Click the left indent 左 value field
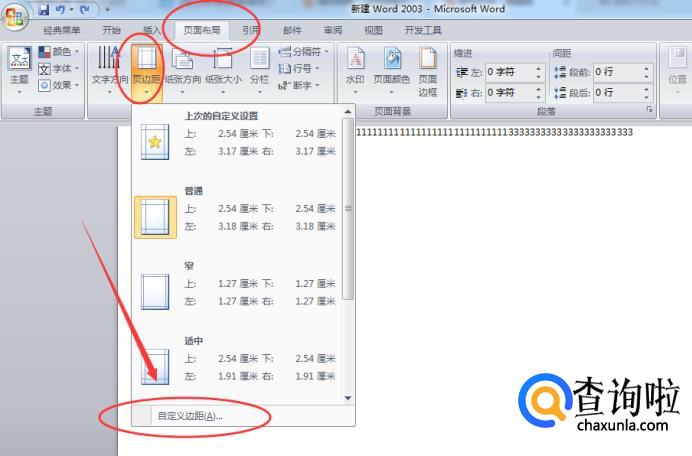Viewport: 692px width, 456px height. 510,72
